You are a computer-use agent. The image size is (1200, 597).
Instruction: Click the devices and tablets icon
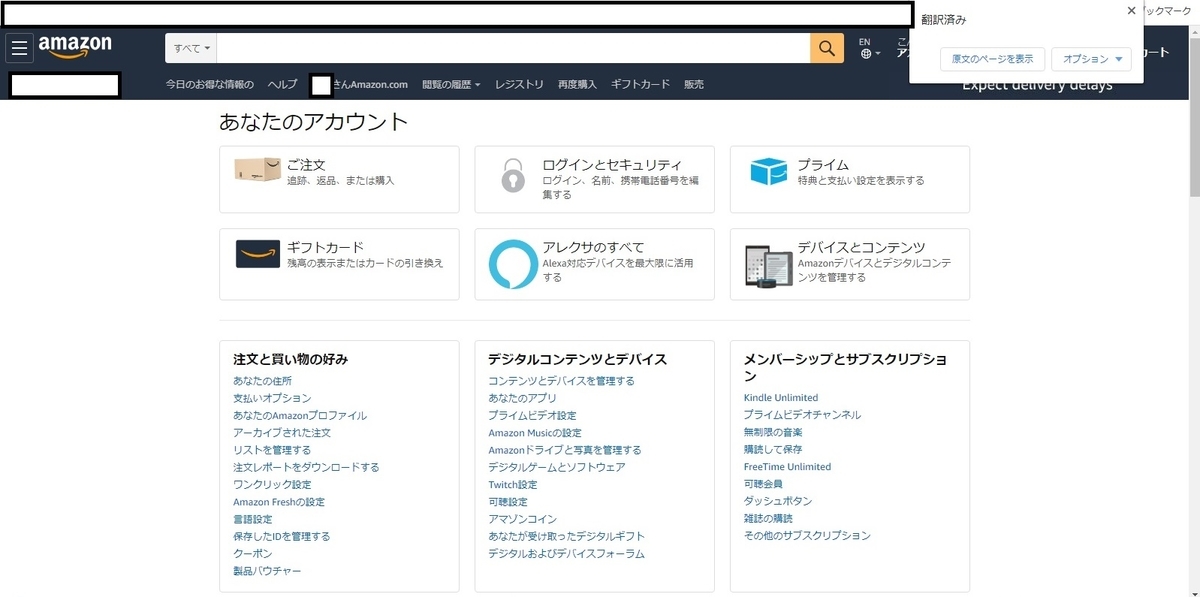click(767, 266)
